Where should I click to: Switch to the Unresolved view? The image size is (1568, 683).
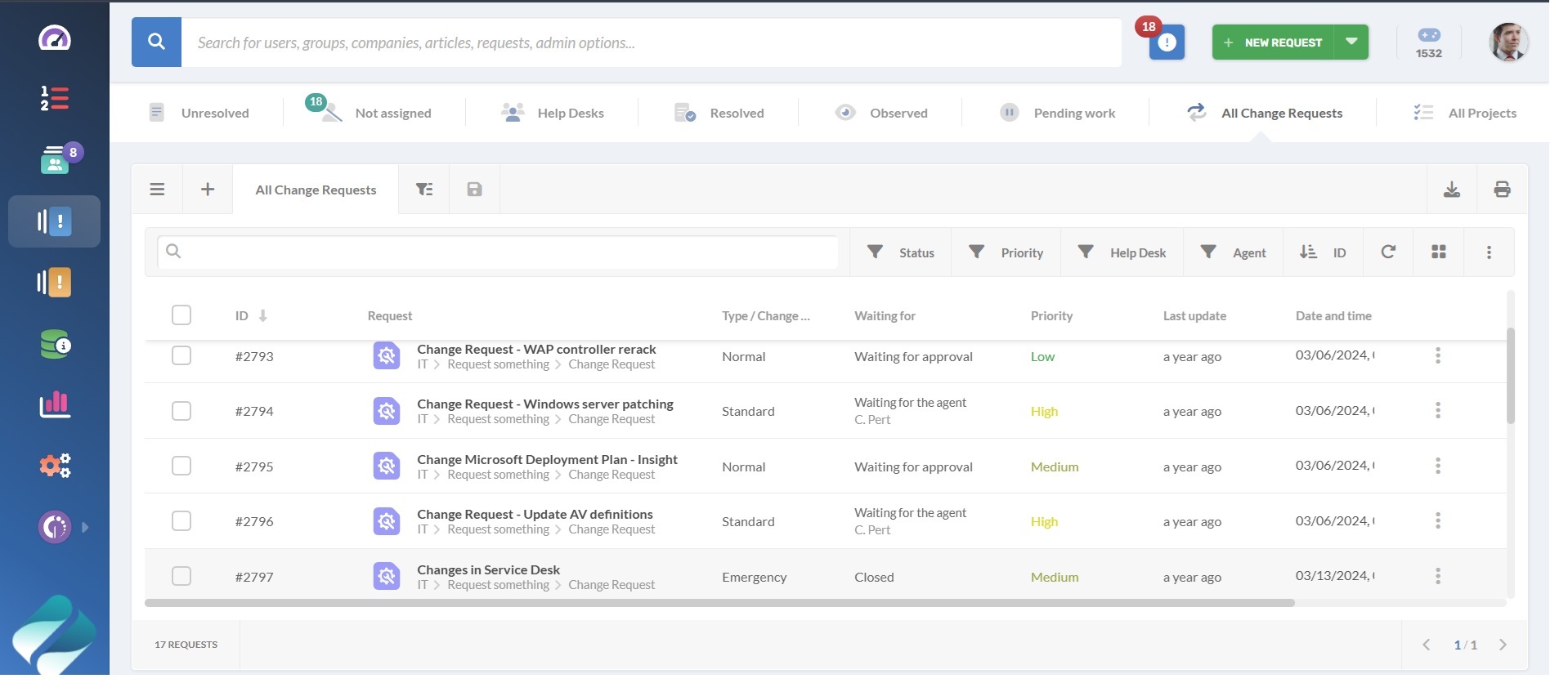click(199, 113)
